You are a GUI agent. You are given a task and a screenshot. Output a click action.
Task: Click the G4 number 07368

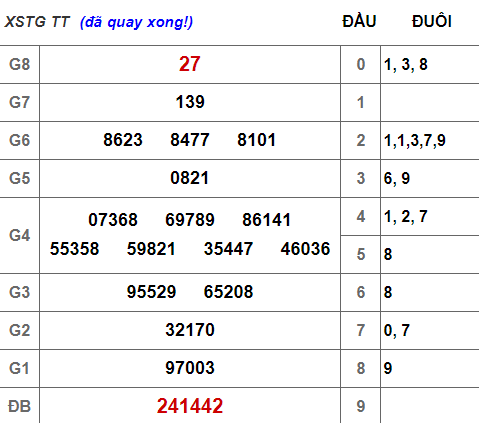tap(113, 220)
